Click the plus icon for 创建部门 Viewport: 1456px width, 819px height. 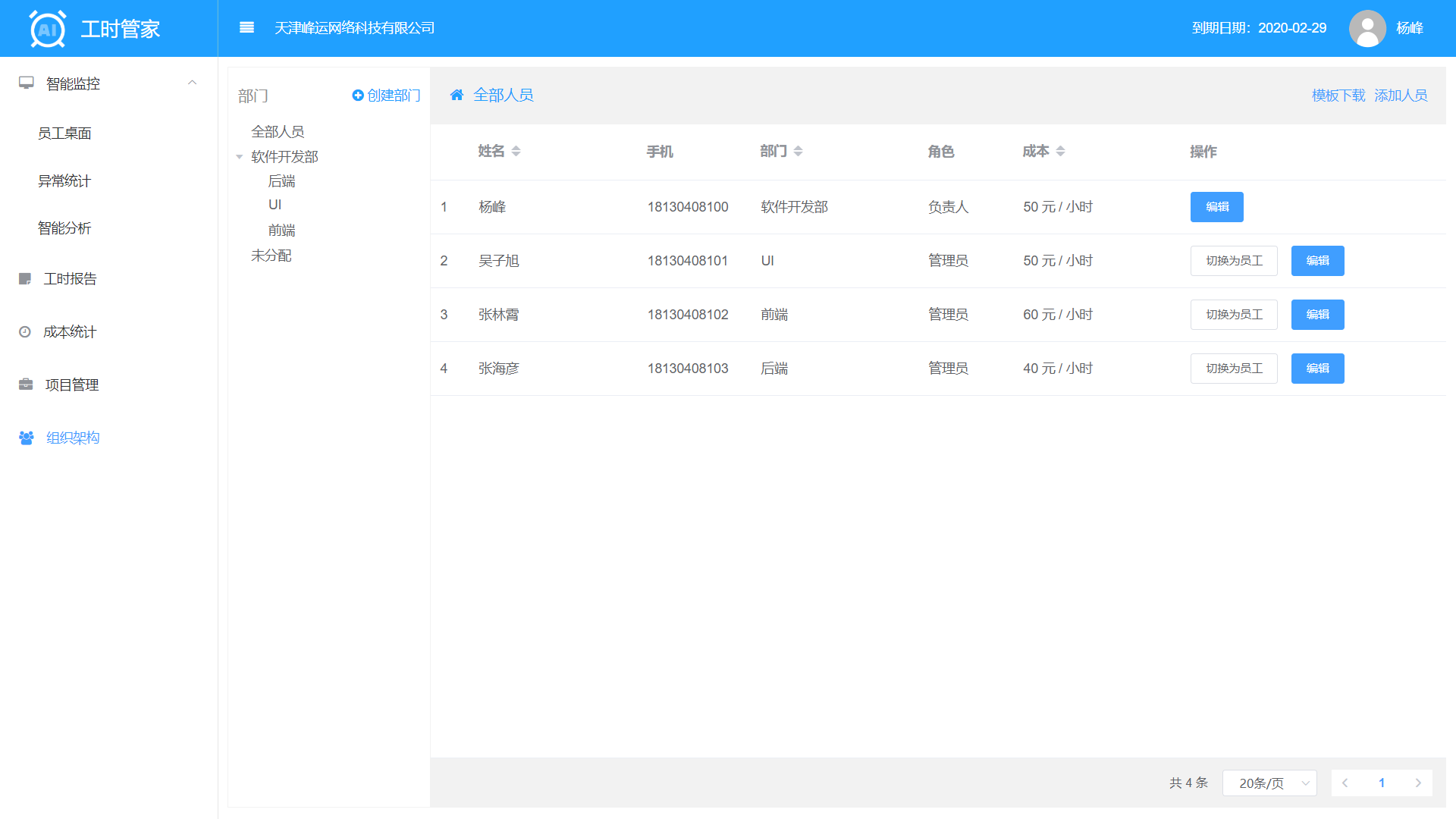[358, 96]
